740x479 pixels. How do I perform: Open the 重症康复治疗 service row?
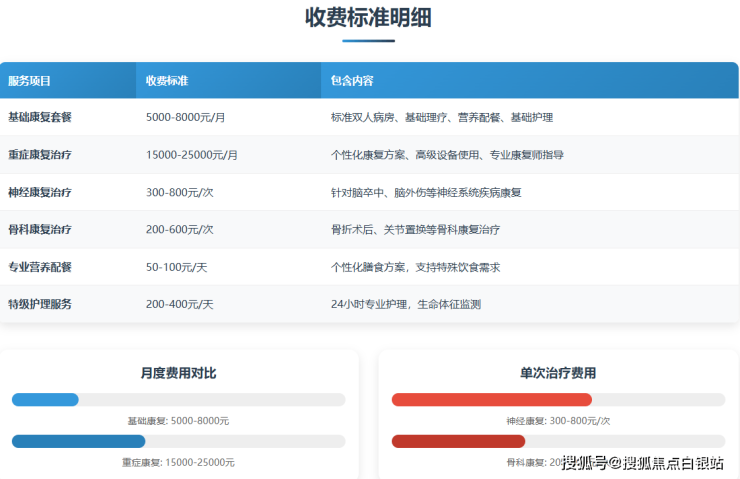[x=40, y=155]
